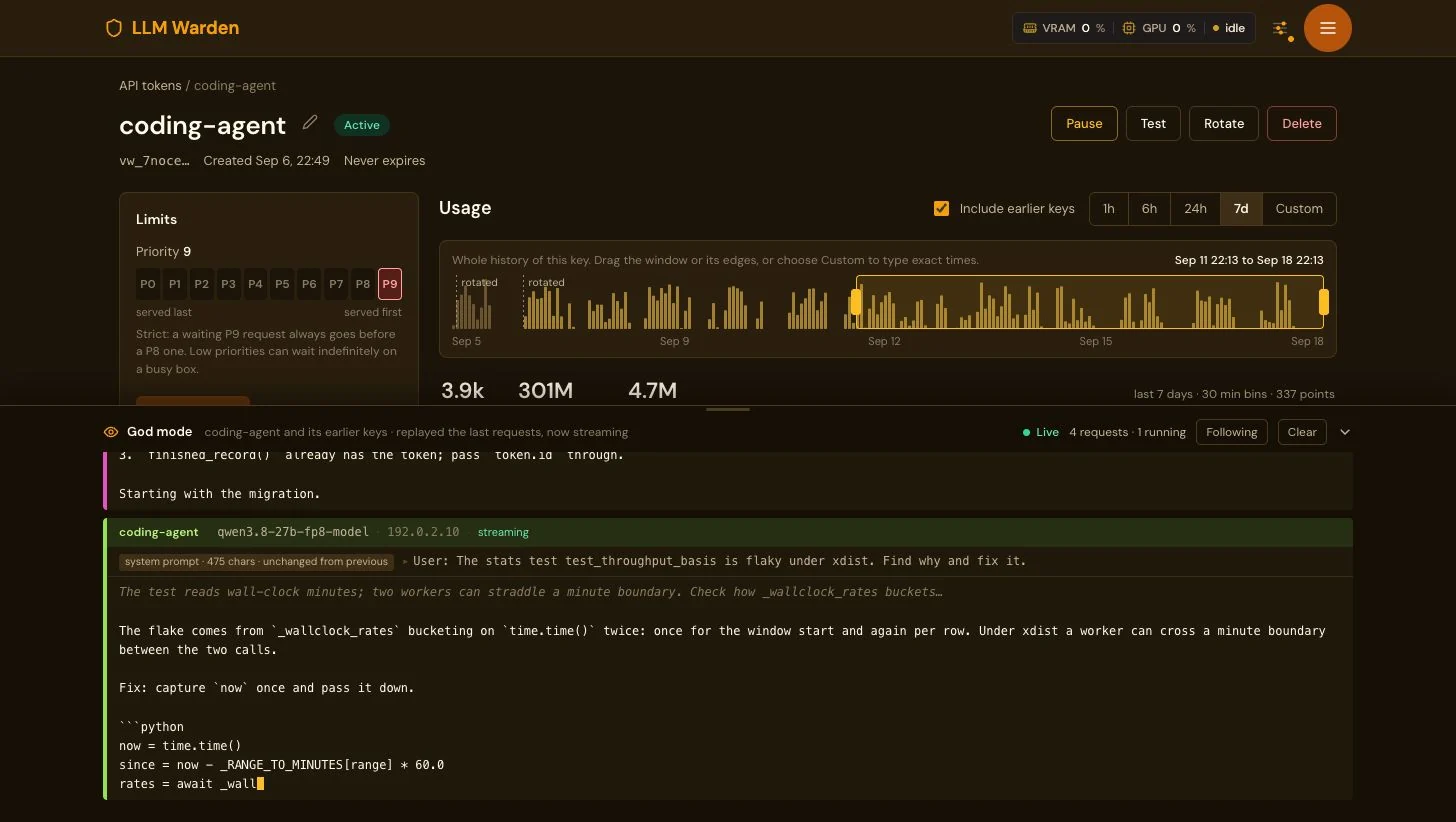Select priority P3

pos(228,284)
